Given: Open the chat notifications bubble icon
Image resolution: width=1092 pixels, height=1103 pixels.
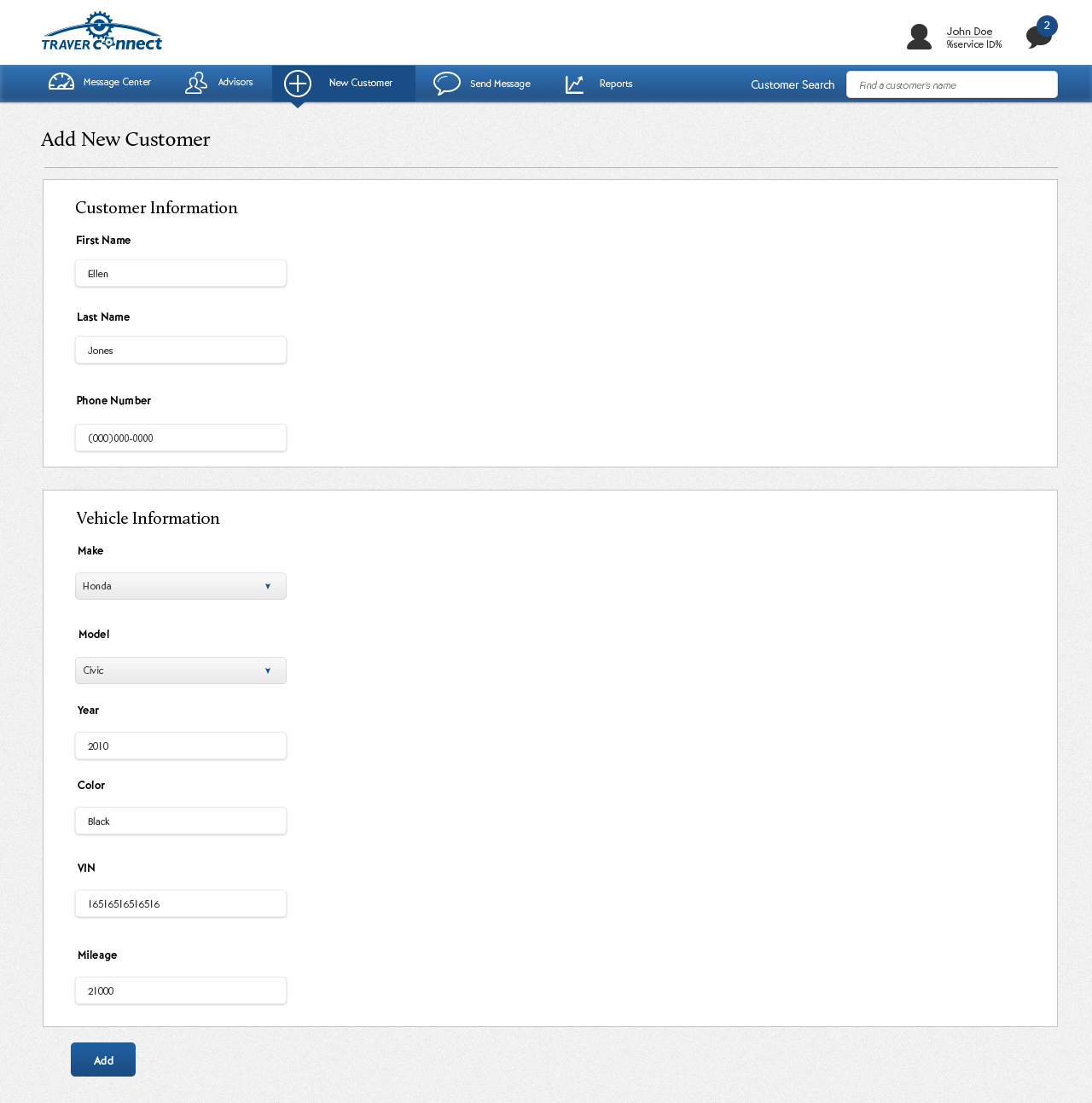Looking at the screenshot, I should tap(1037, 37).
